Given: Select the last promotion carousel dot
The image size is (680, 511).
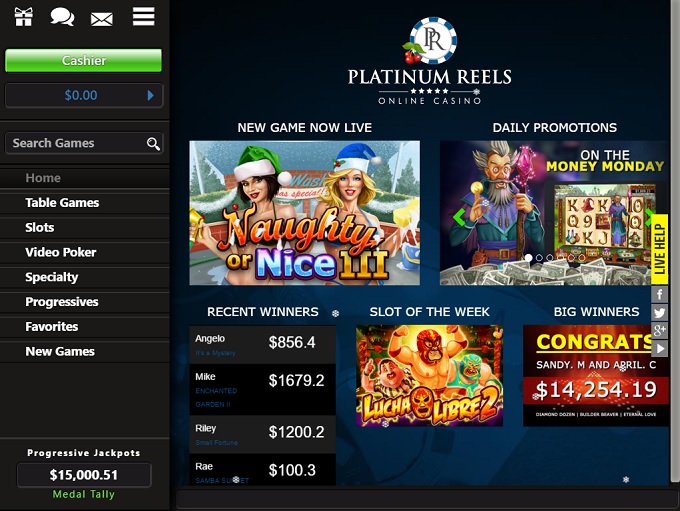Looking at the screenshot, I should point(582,257).
